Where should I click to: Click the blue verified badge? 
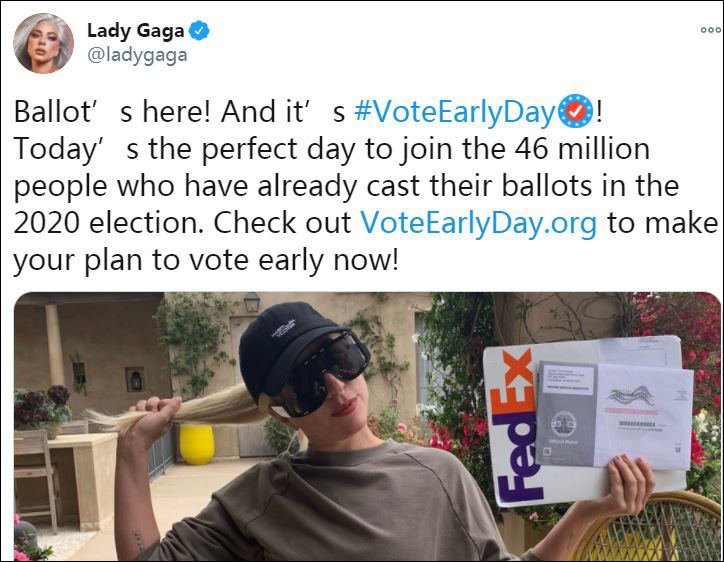200,31
